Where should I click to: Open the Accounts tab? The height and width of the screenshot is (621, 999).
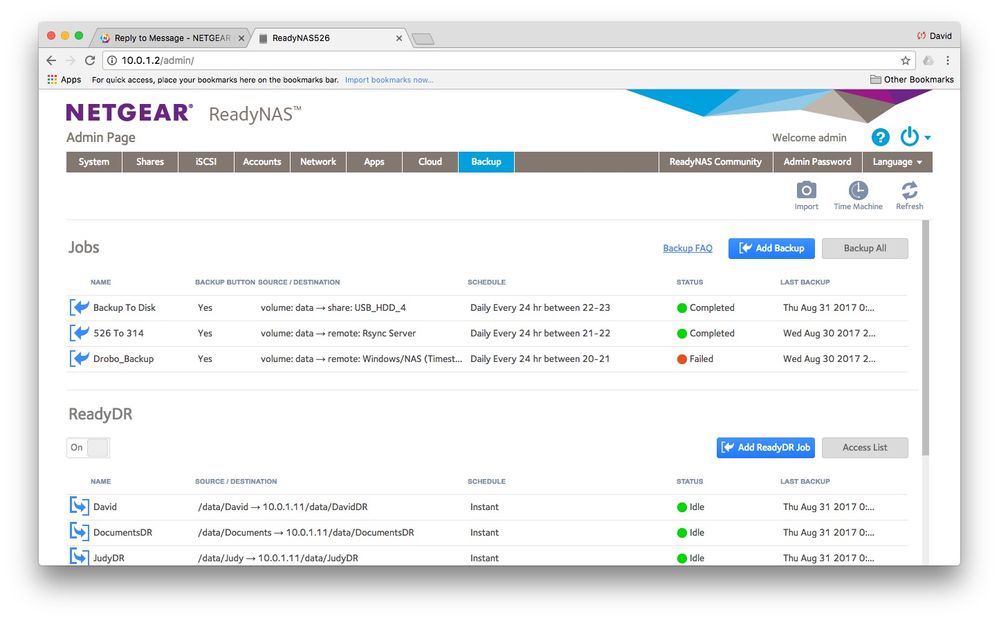[262, 162]
